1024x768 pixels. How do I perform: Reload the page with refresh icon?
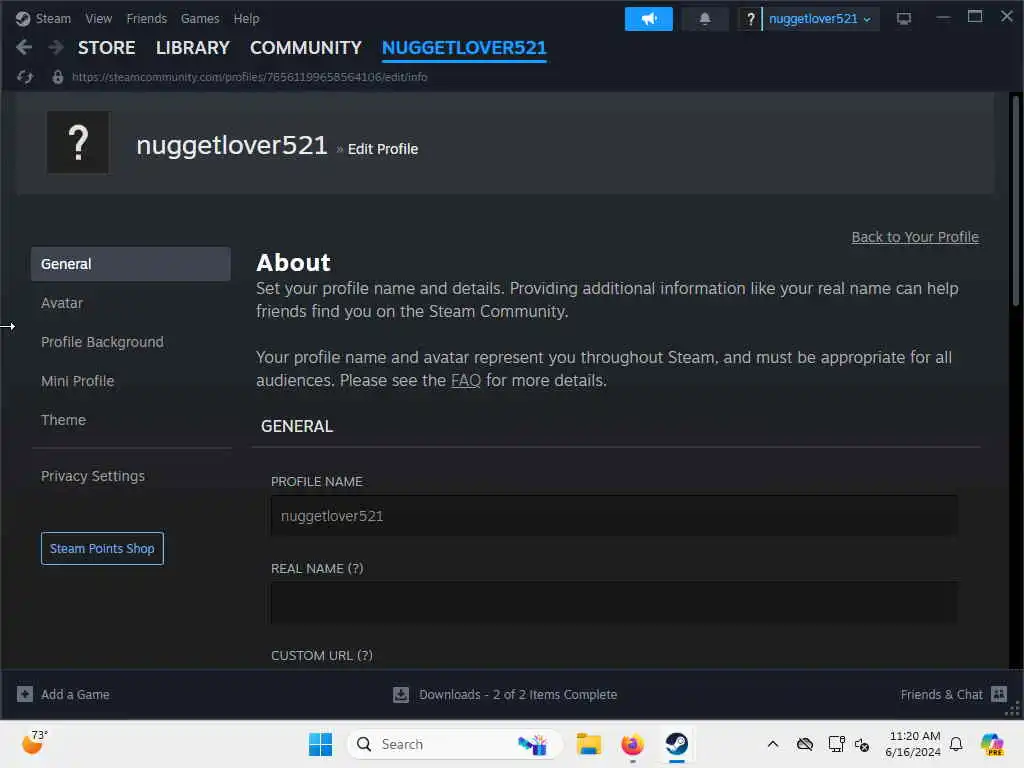pyautogui.click(x=25, y=77)
